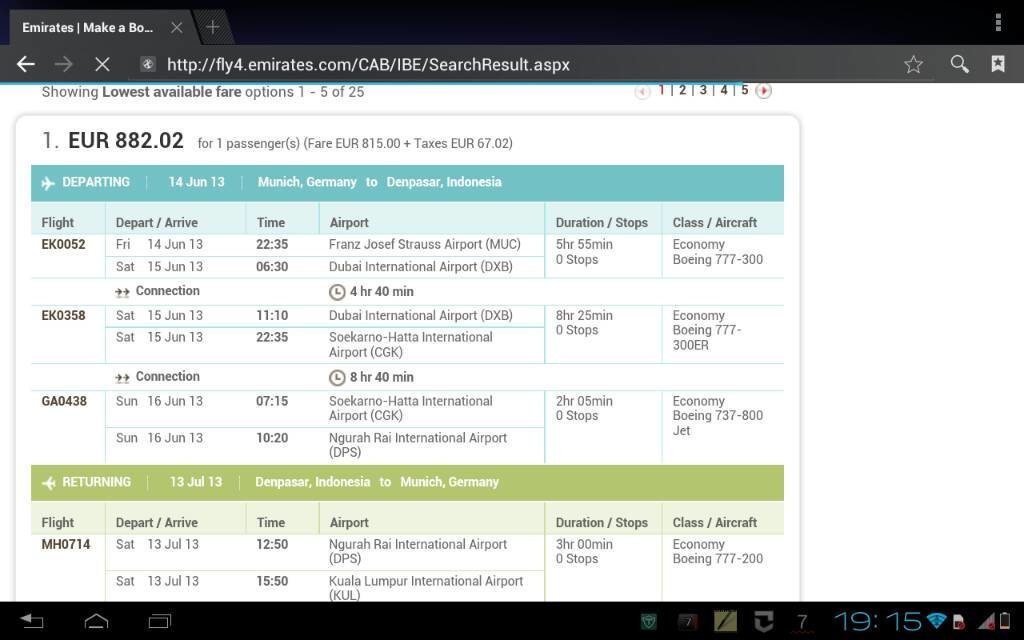The height and width of the screenshot is (640, 1024).
Task: Tap the mobile signal status icon
Action: point(985,620)
